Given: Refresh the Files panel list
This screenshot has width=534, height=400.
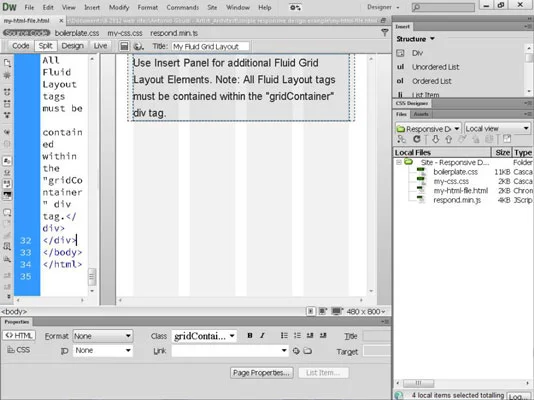Looking at the screenshot, I should click(417, 139).
